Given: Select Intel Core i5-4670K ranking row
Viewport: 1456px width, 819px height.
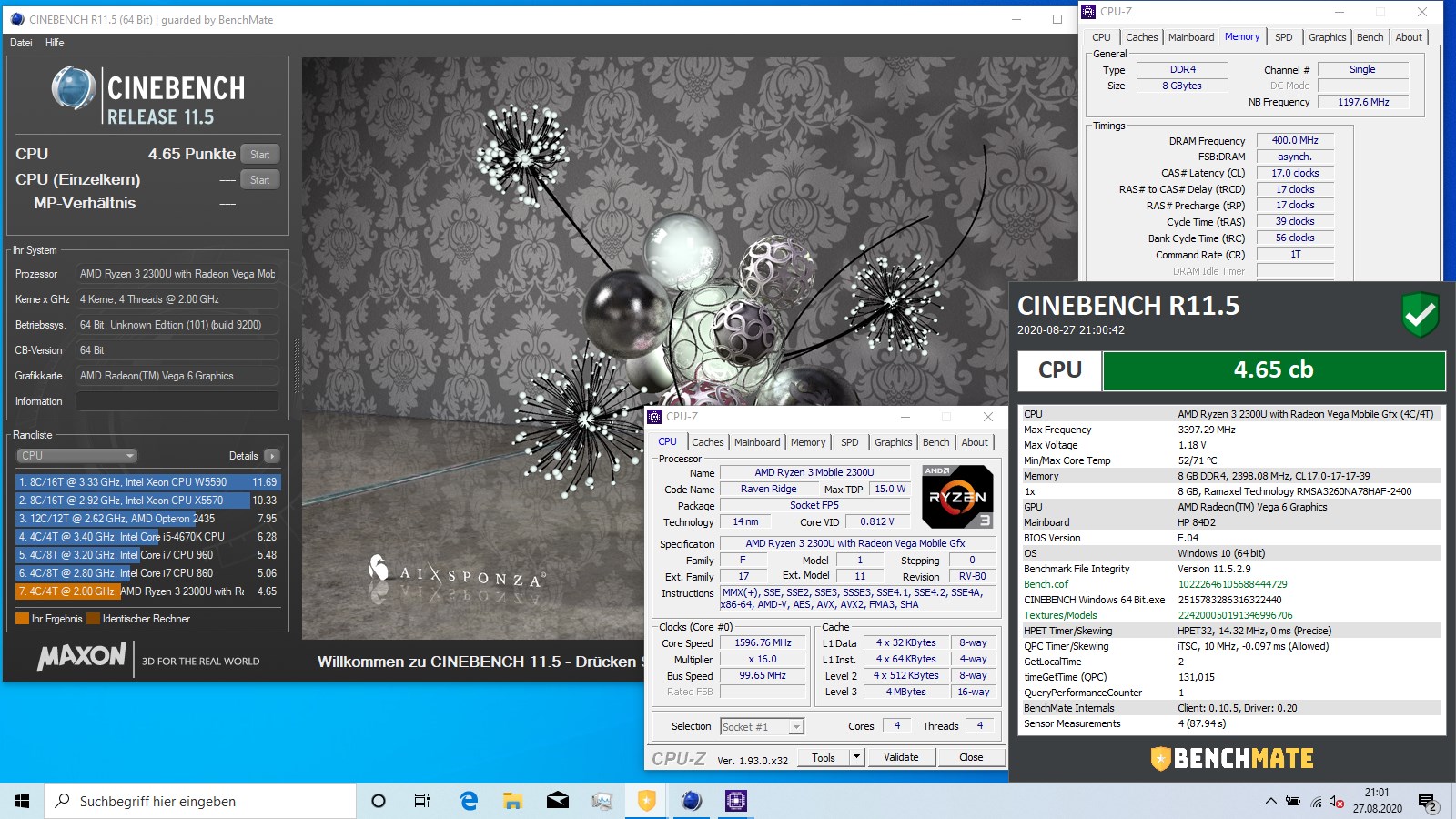Looking at the screenshot, I should pyautogui.click(x=147, y=537).
